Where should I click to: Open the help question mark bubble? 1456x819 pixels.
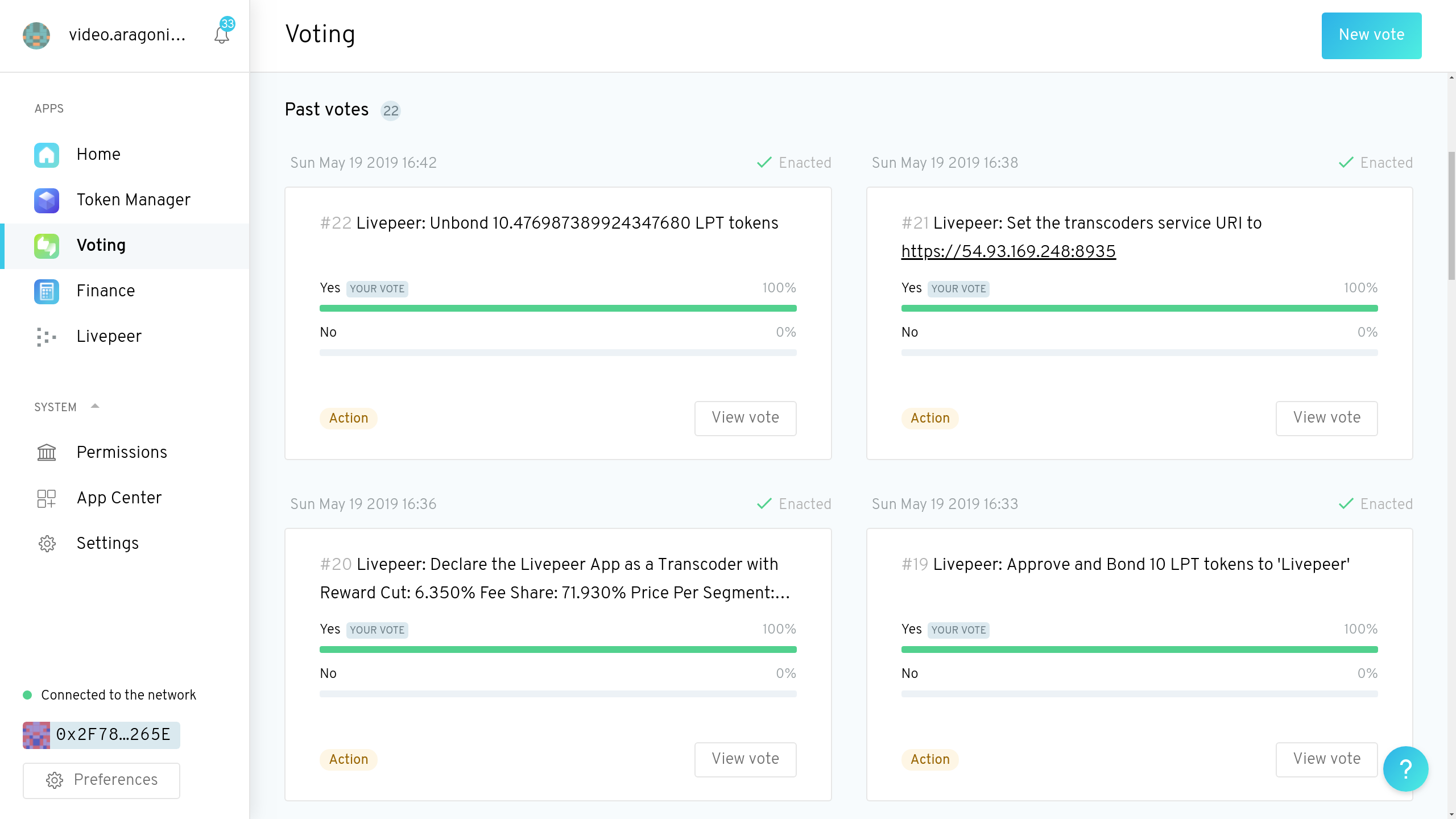[1405, 768]
